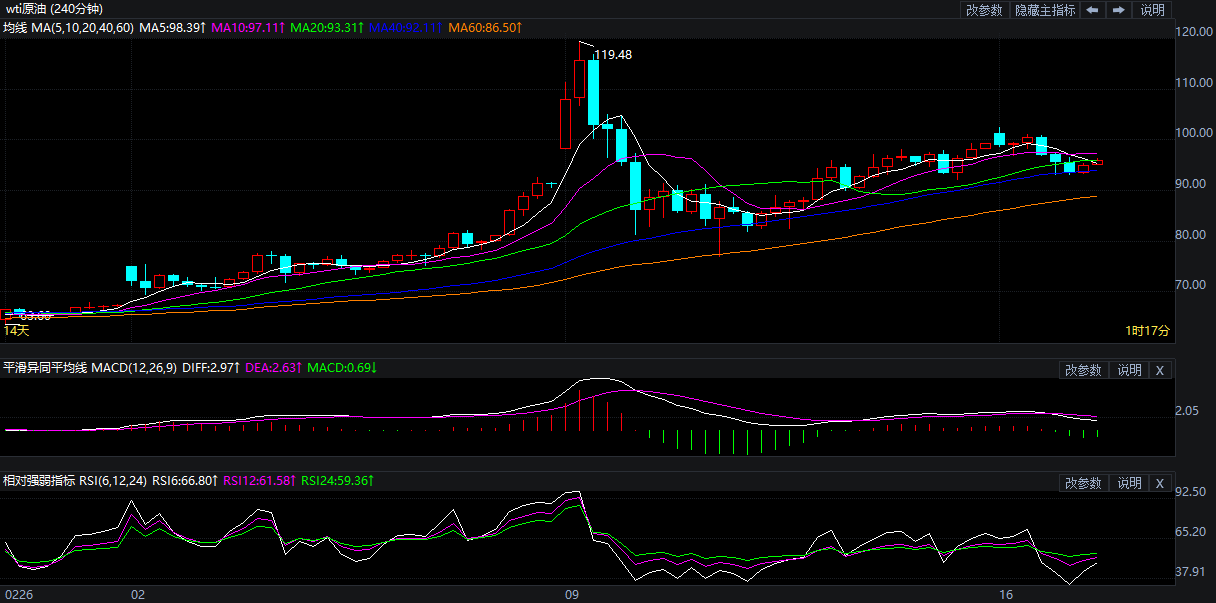Open 改参数 in the RSI panel

(1083, 483)
